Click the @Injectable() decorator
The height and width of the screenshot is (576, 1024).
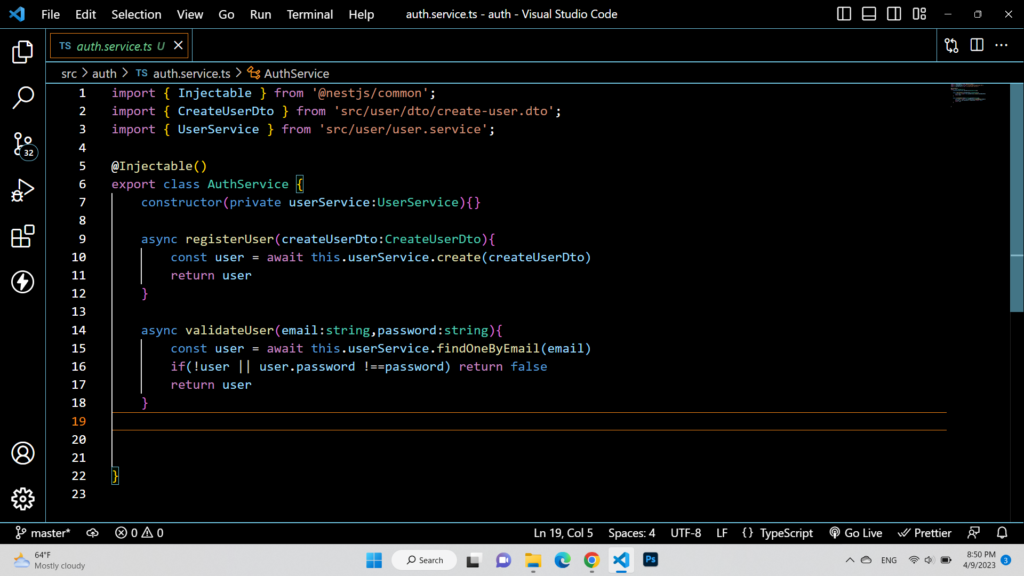point(159,167)
